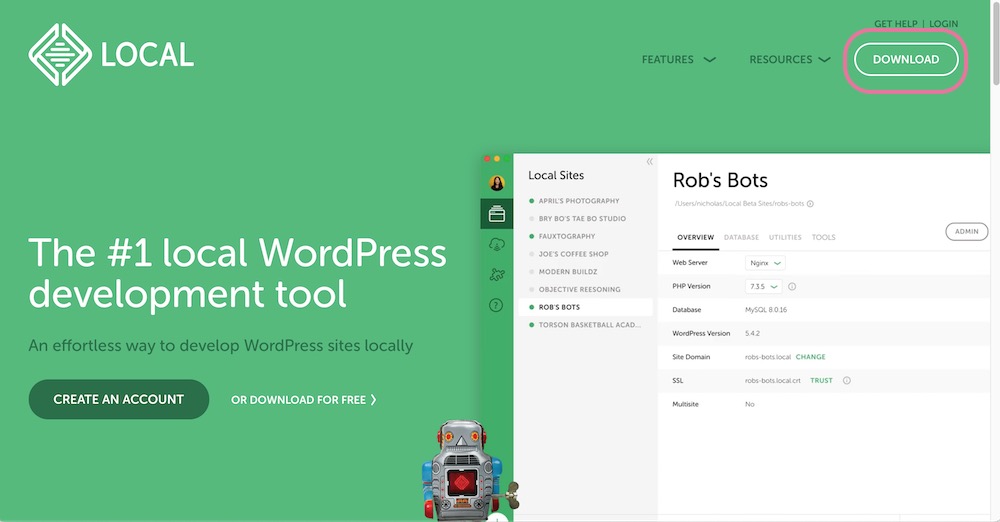
Task: Select the Local Sites icon in the sidebar
Action: click(497, 214)
